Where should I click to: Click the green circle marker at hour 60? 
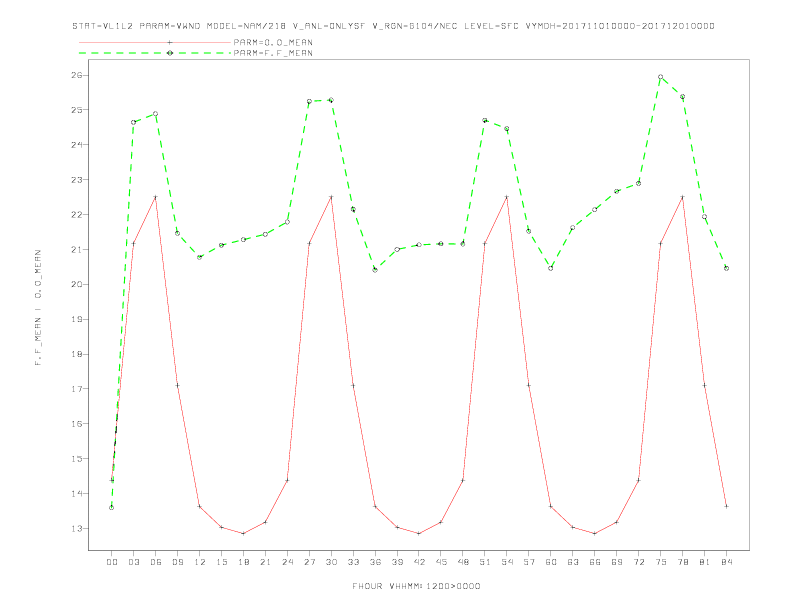pyautogui.click(x=551, y=268)
